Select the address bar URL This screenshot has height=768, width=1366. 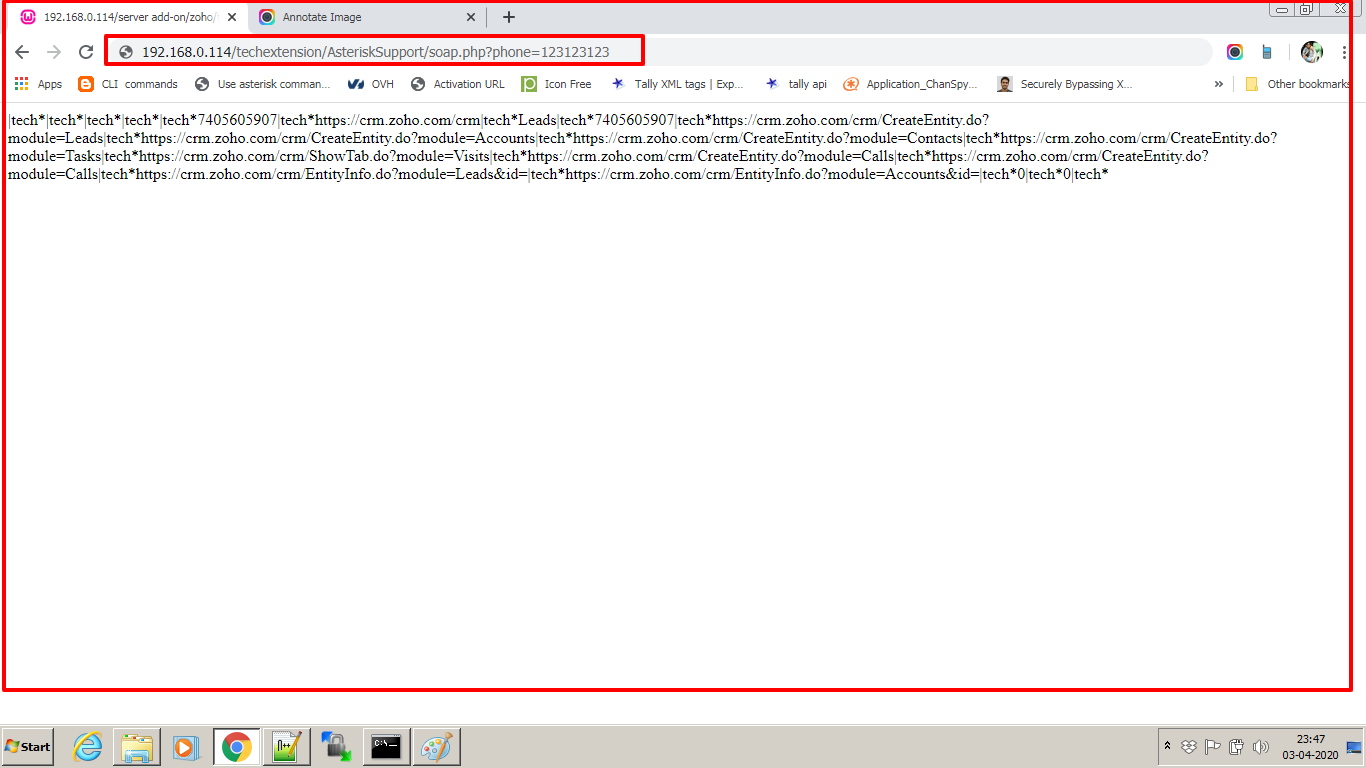click(375, 52)
